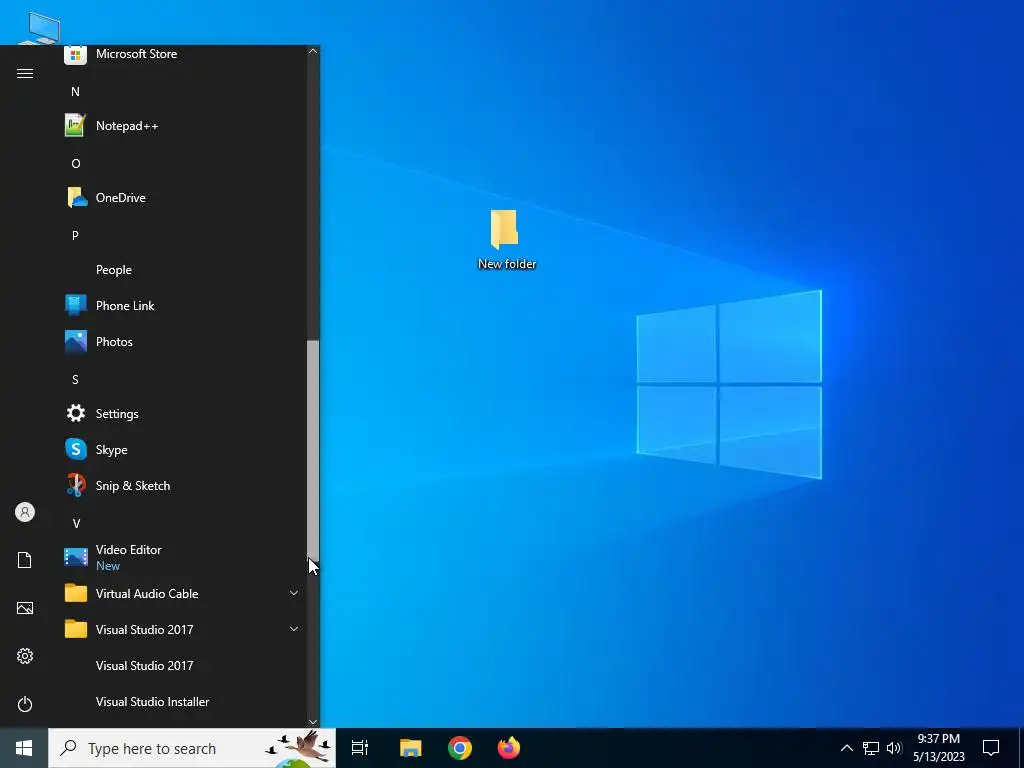Open the notification center icon
The height and width of the screenshot is (768, 1024).
coord(991,748)
